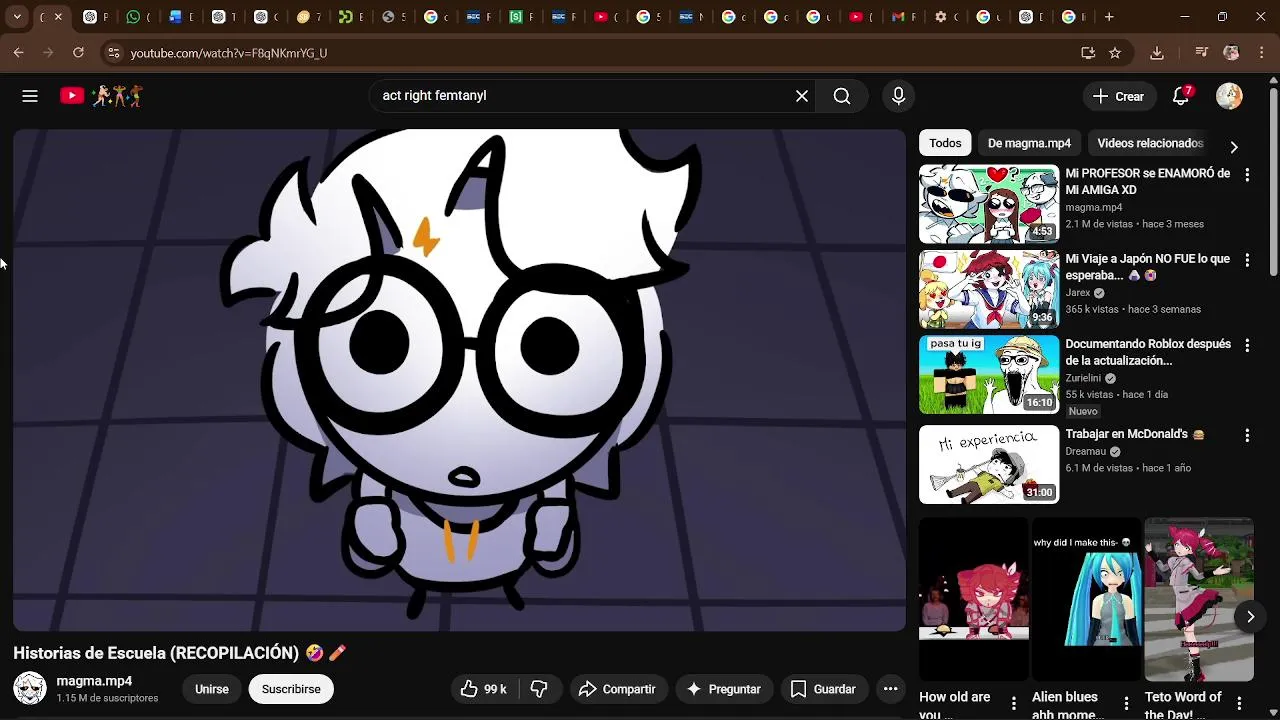Open the magma.mp4 channel name link
This screenshot has height=720, width=1280.
click(94, 681)
